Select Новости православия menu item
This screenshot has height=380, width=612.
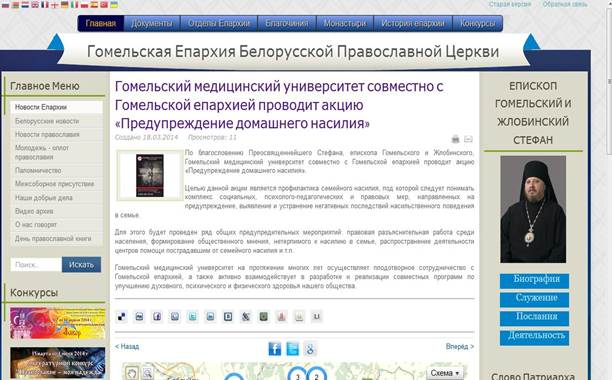click(57, 135)
